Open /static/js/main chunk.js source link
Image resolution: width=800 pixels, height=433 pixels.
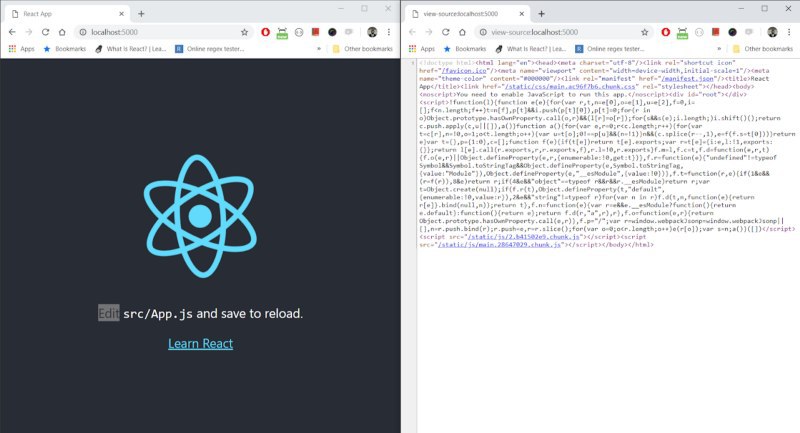coord(499,245)
